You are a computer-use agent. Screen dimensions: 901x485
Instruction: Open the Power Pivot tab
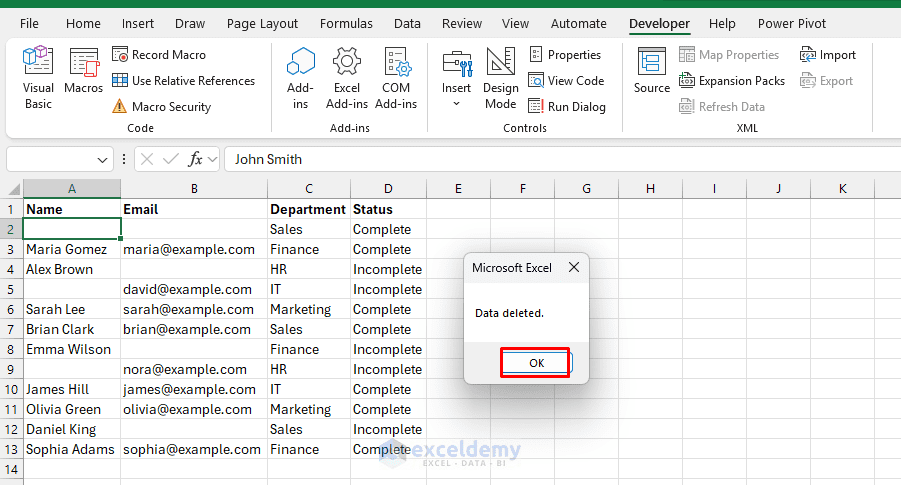tap(791, 24)
